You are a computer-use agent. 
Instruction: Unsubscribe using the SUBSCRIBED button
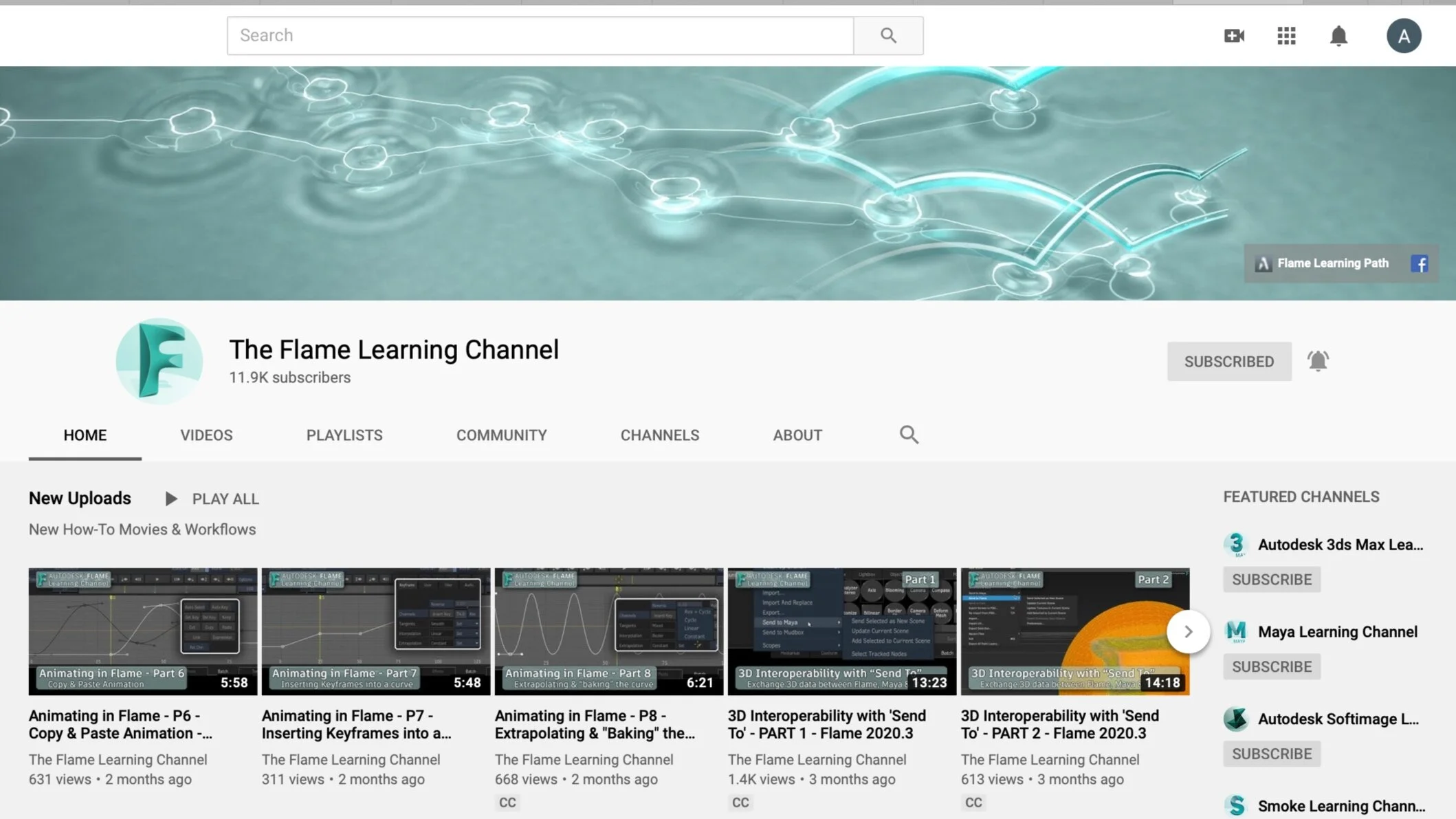(x=1228, y=361)
